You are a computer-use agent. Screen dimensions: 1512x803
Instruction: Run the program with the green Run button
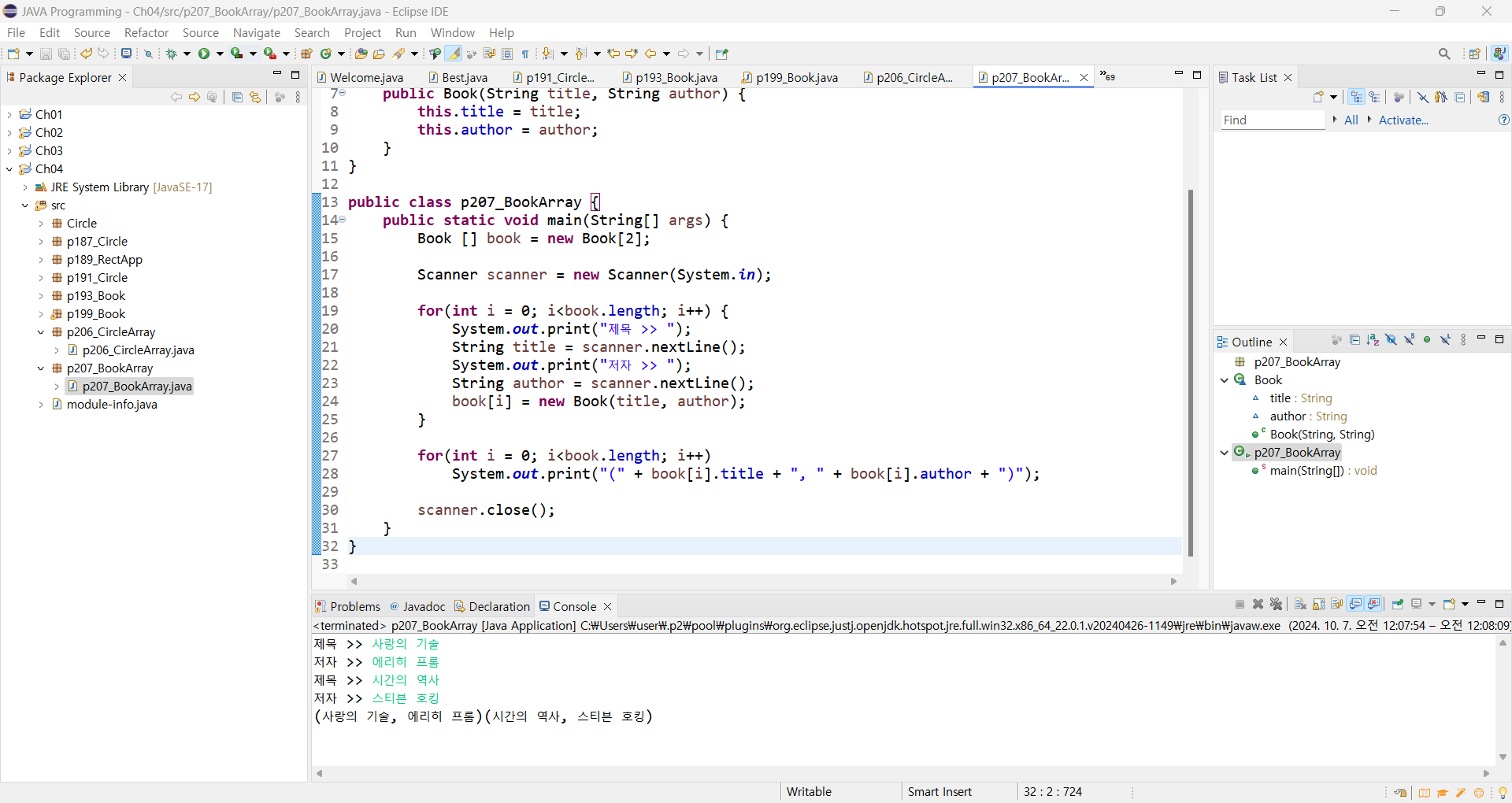pyautogui.click(x=204, y=54)
